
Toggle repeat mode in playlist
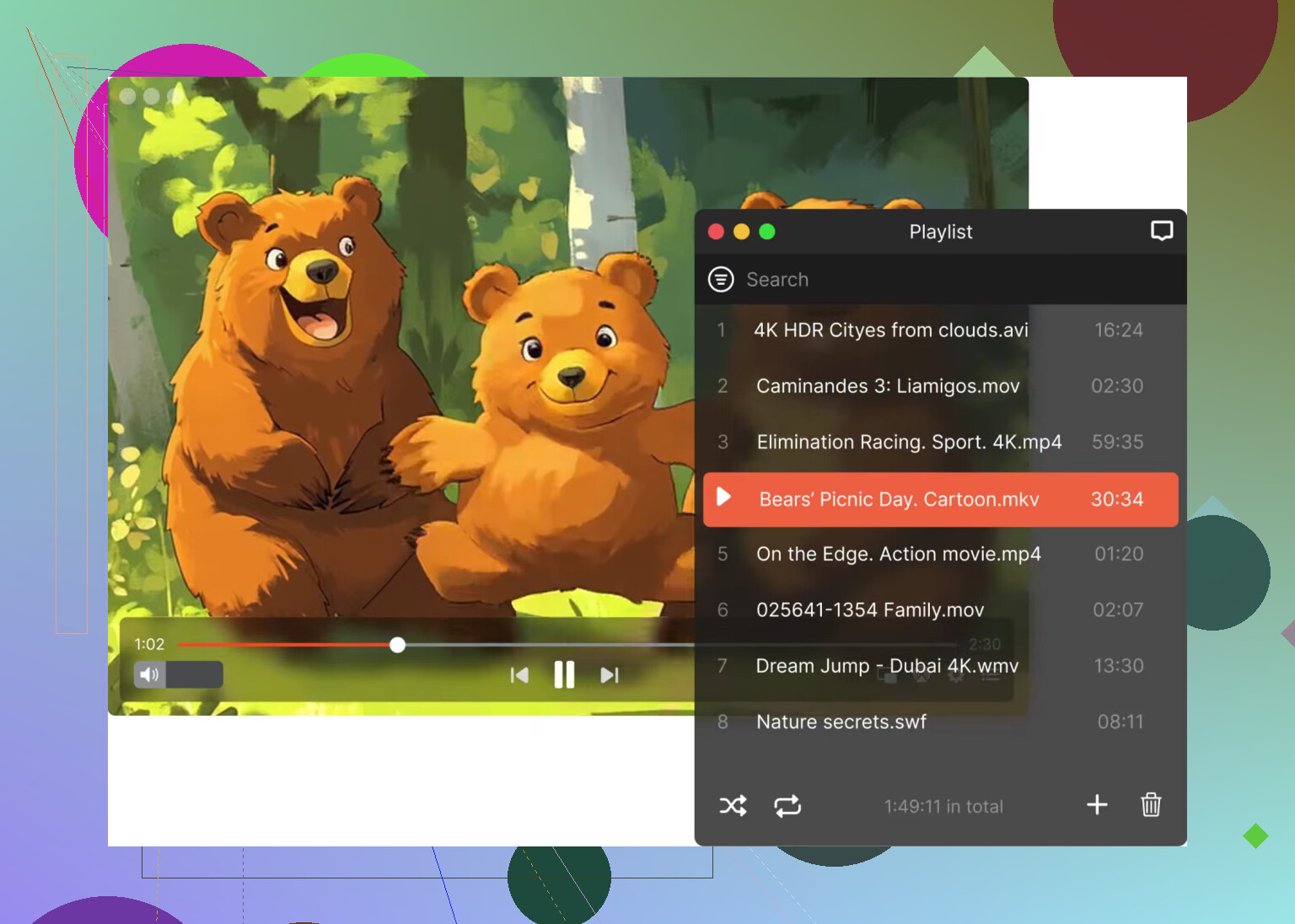tap(787, 806)
